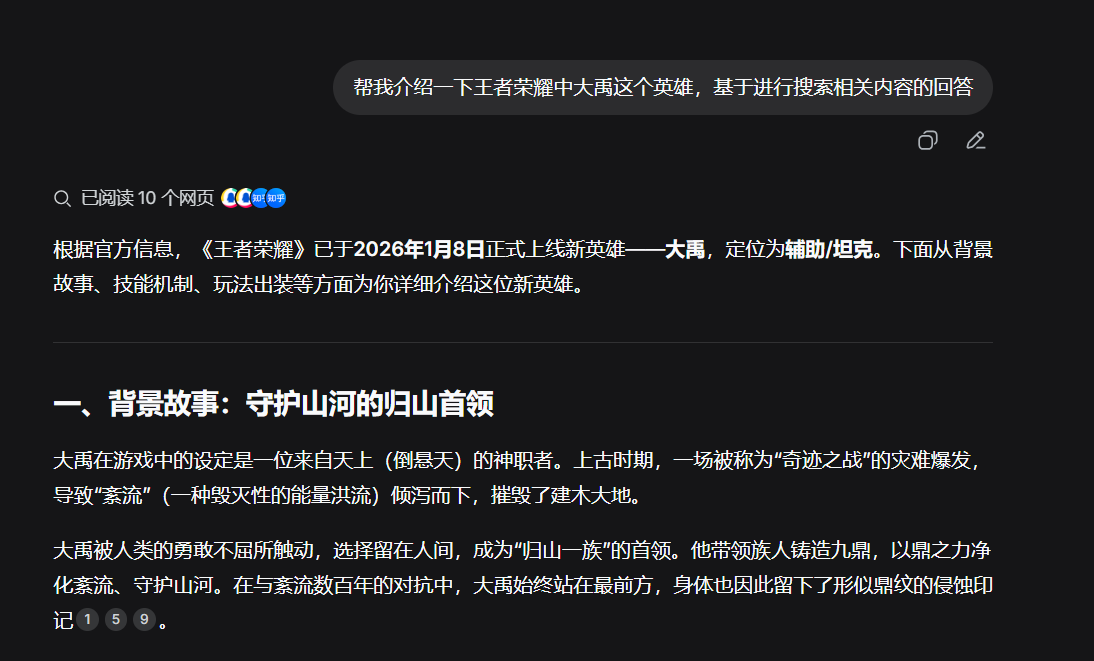The width and height of the screenshot is (1094, 661).
Task: Open citation reference 5
Action: pos(116,619)
